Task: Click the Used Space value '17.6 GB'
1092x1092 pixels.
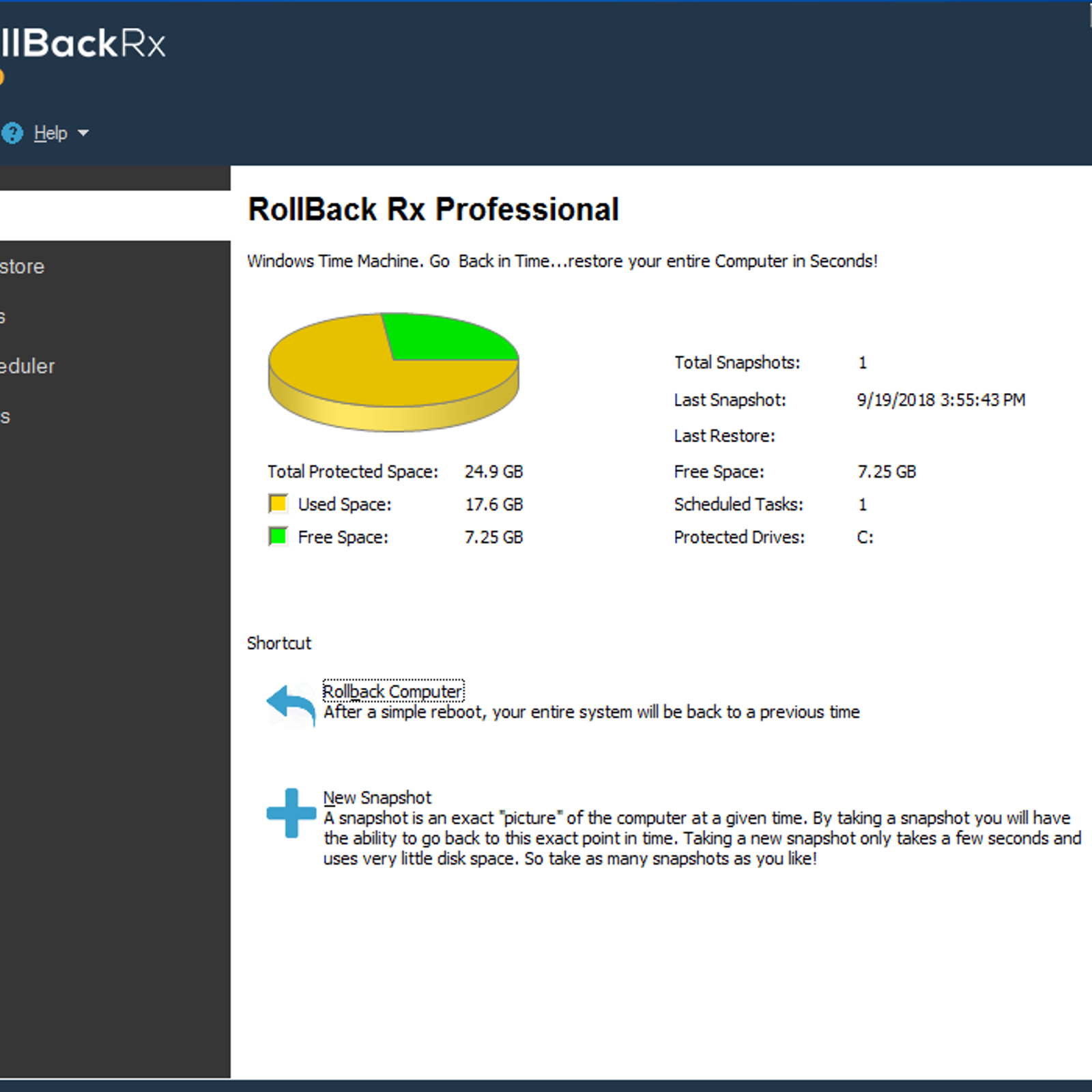Action: tap(494, 504)
